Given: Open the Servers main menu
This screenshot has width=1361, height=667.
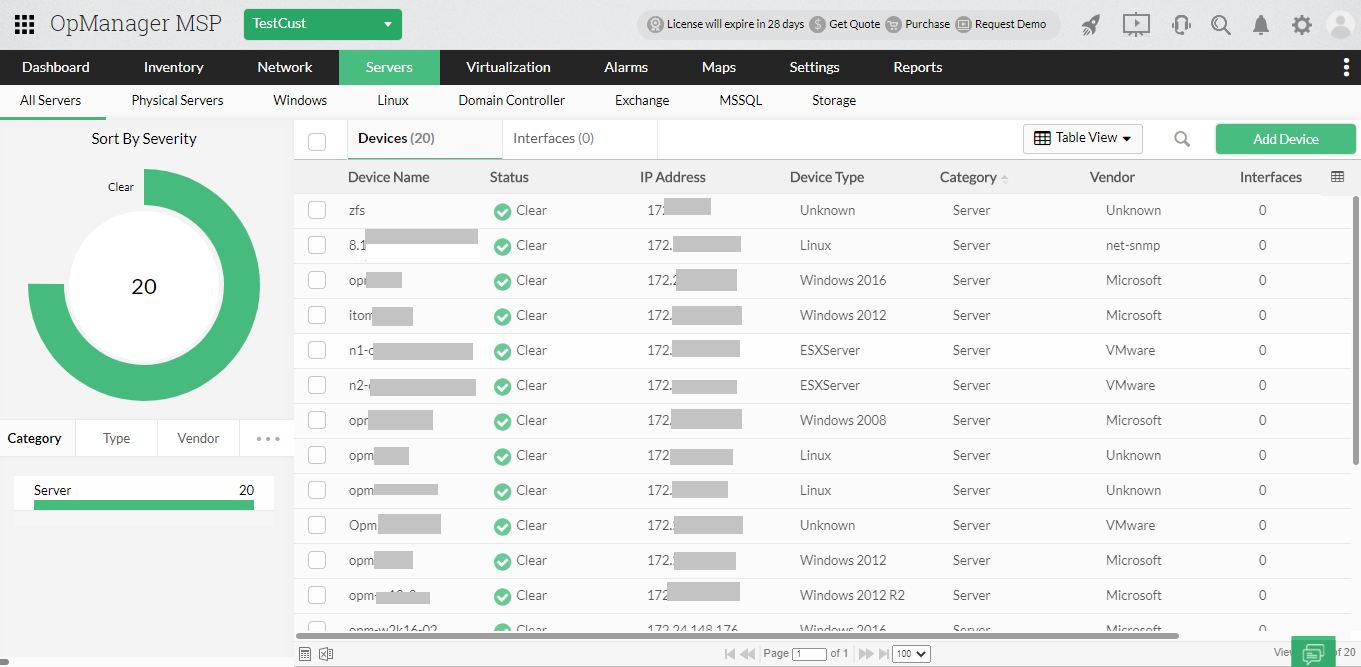Looking at the screenshot, I should click(389, 67).
